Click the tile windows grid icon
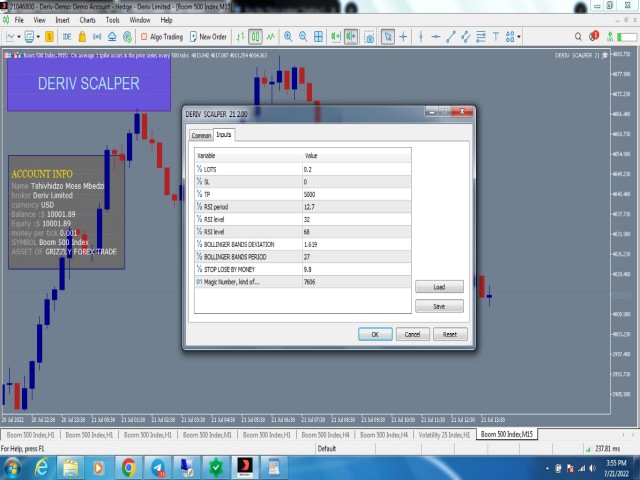 coord(318,37)
